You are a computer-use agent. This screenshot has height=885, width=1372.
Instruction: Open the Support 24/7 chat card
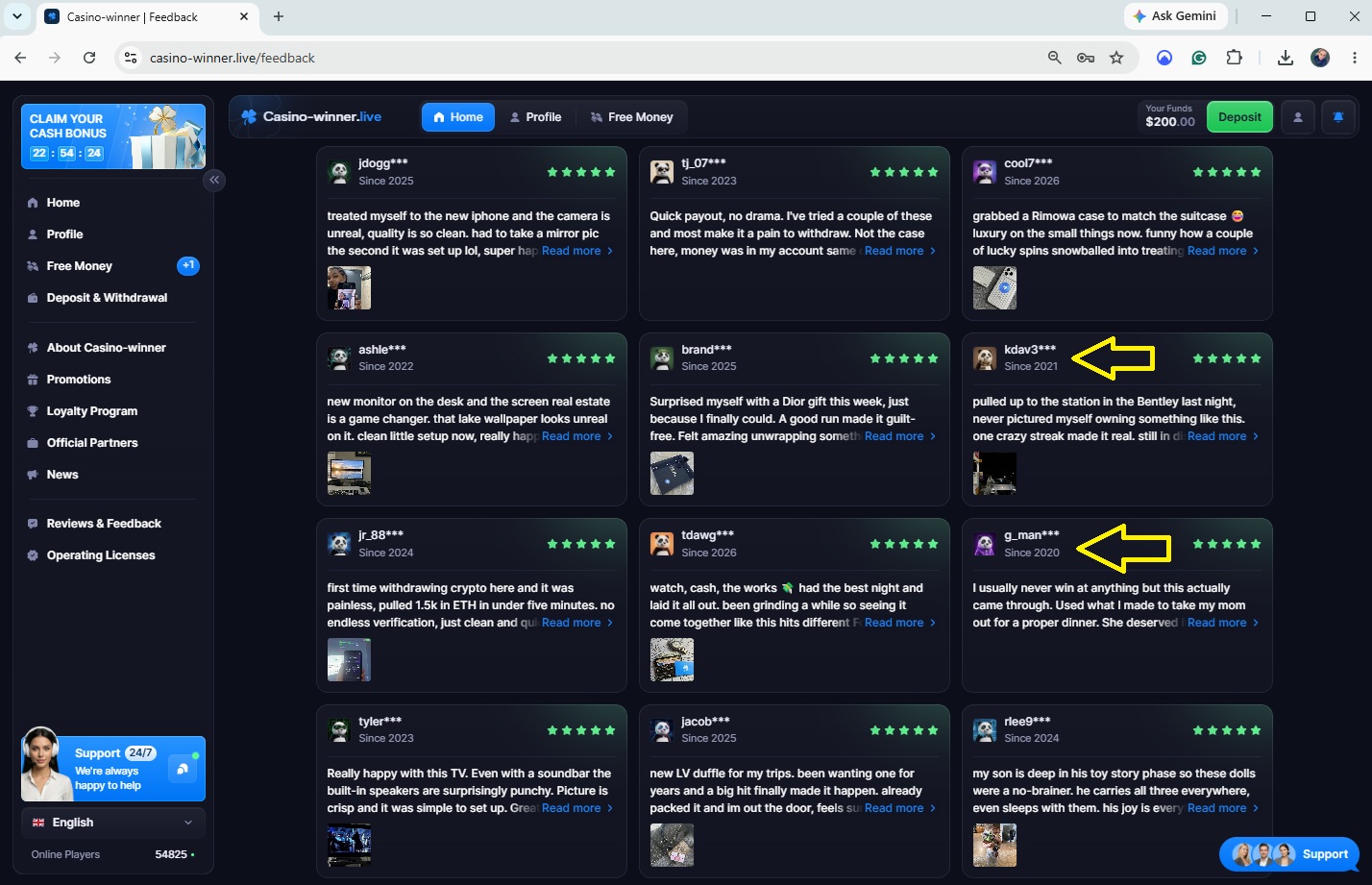coord(113,769)
